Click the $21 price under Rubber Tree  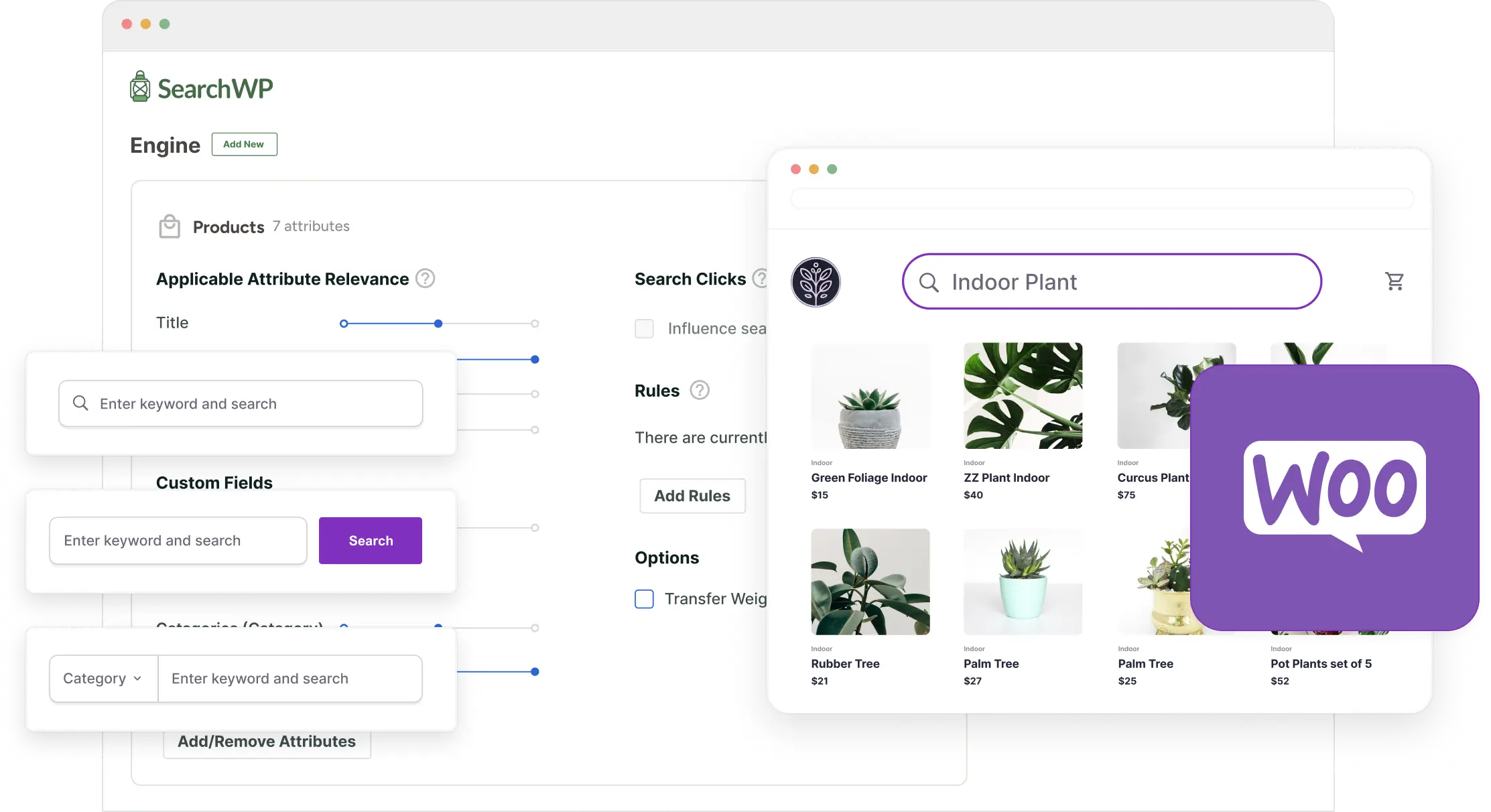820,681
